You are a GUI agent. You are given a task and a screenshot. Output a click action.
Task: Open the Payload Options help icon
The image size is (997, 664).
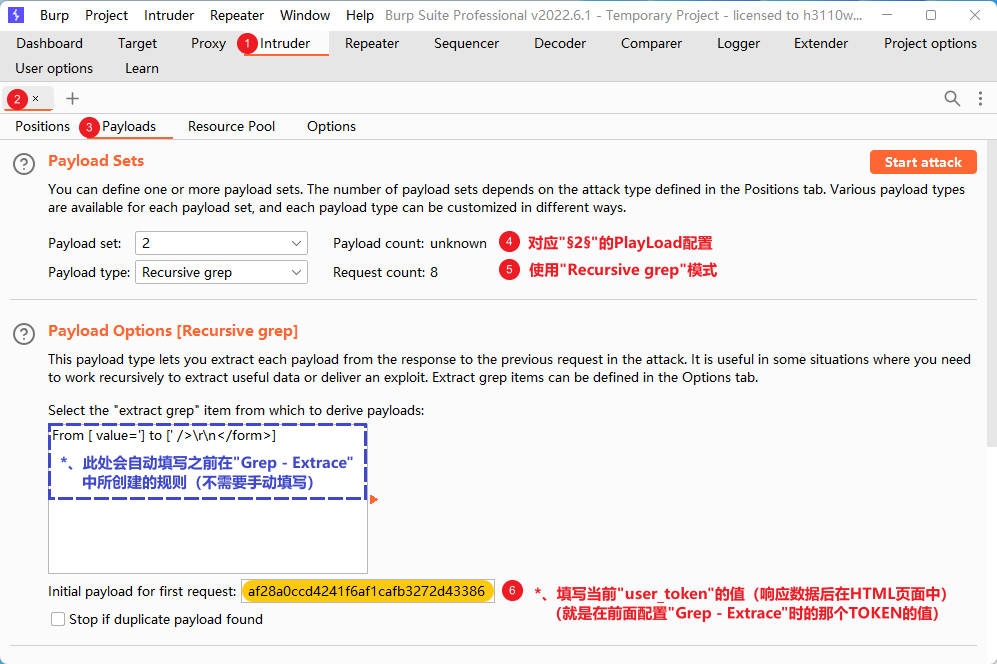pos(24,334)
